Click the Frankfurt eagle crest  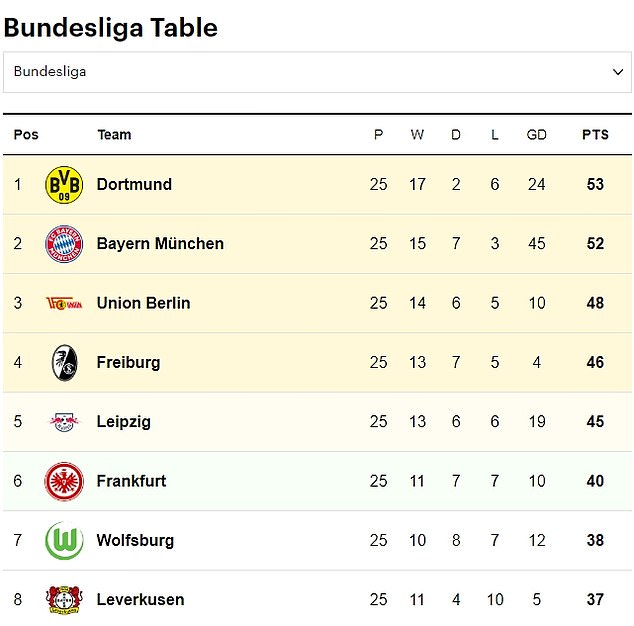click(64, 481)
